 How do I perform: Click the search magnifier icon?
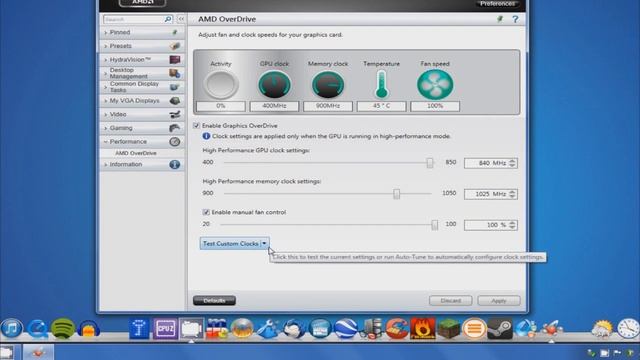[x=168, y=19]
